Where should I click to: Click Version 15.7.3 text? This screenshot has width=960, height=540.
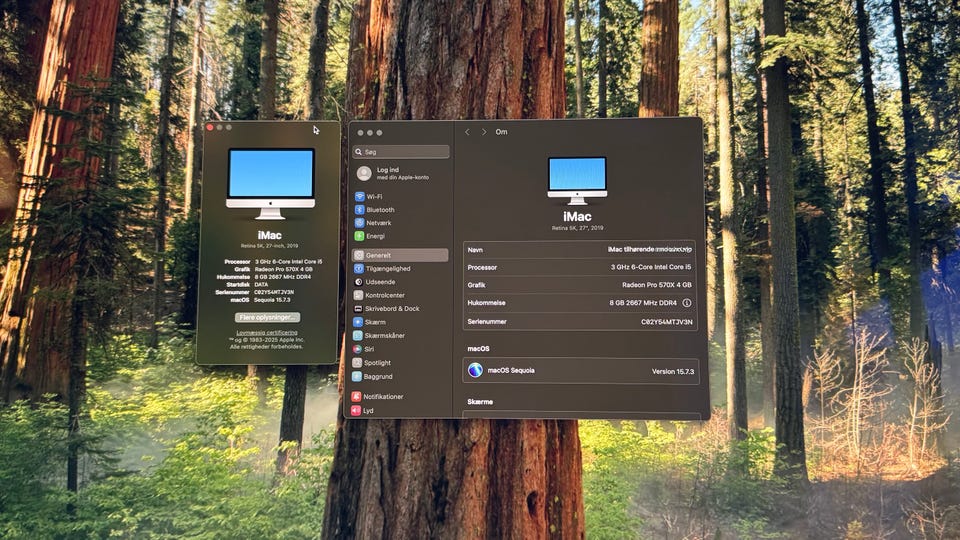pos(672,372)
